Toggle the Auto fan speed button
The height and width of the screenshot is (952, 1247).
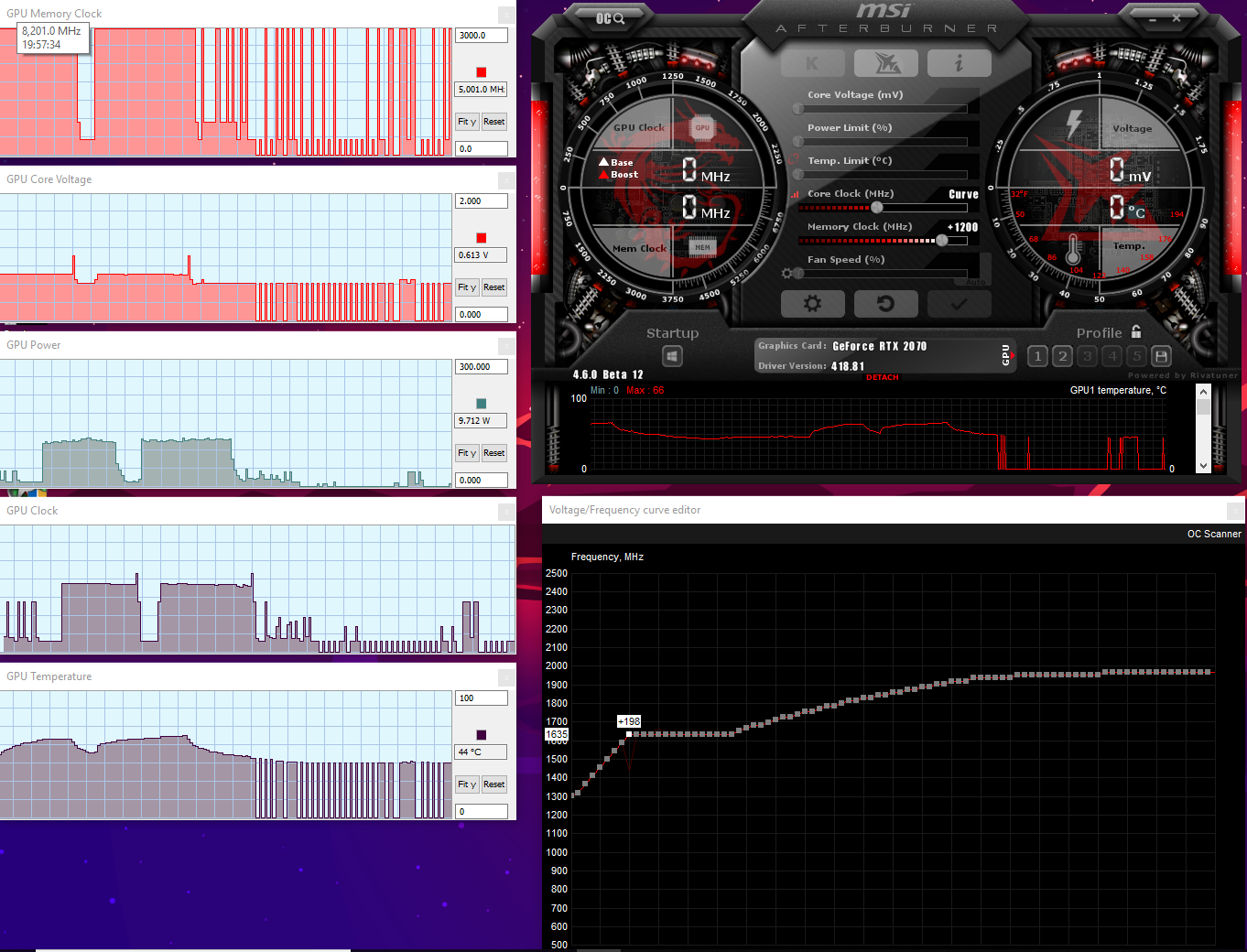pyautogui.click(x=975, y=281)
